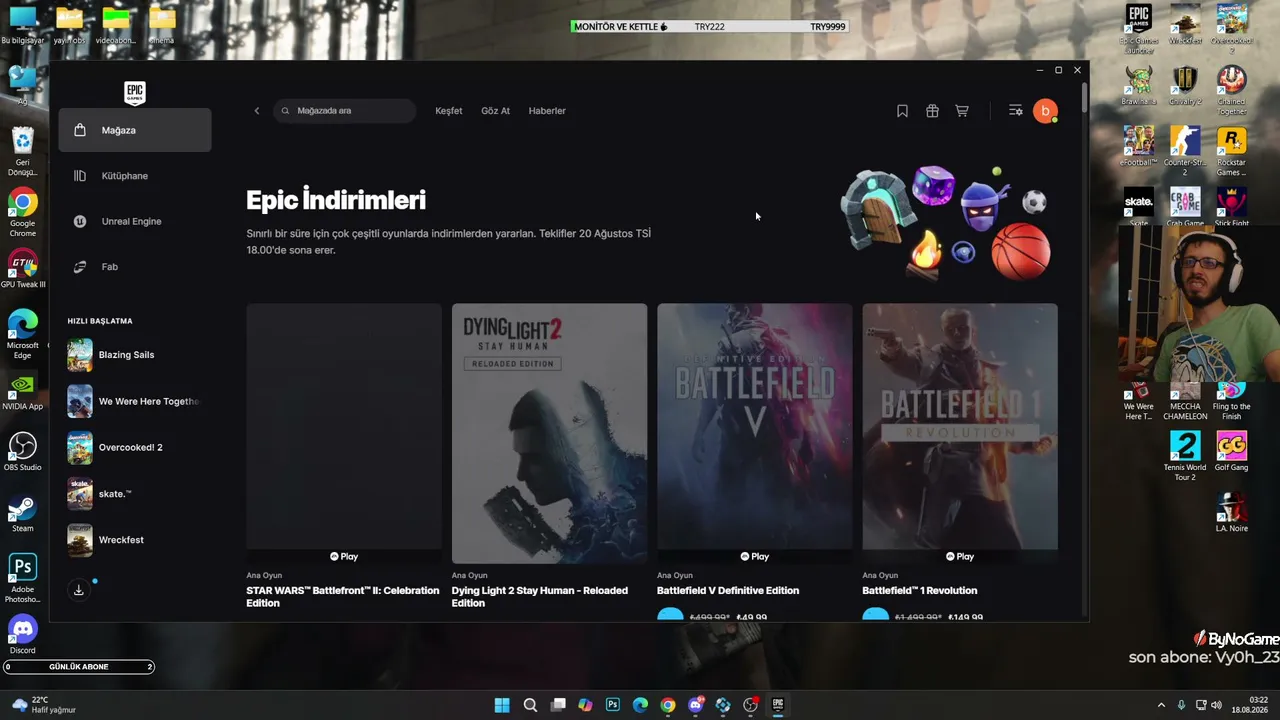Click the Battlefield V Definitive Edition title
Screen dimensions: 1280x720
(728, 590)
